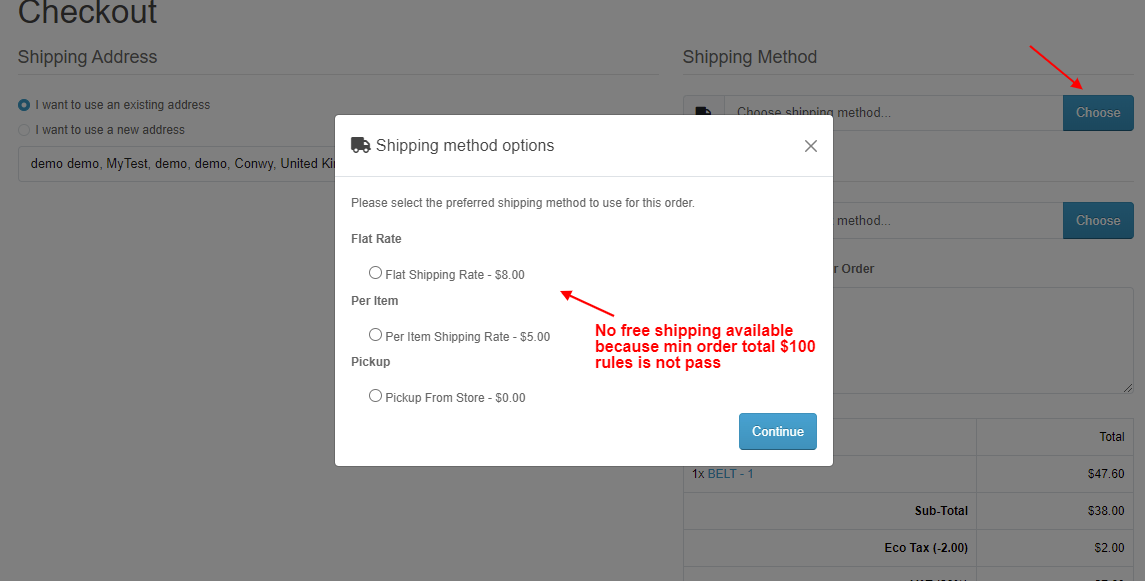Click the Choose button for shipping method
The image size is (1145, 581).
click(x=1098, y=113)
